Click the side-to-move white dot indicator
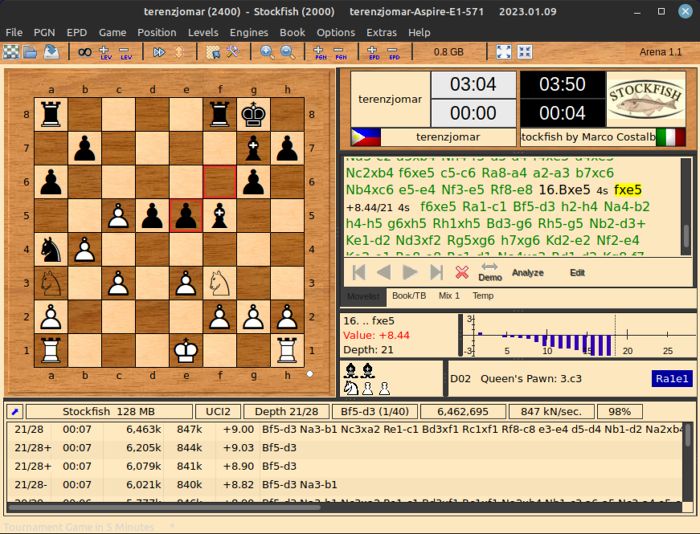This screenshot has width=700, height=534. 310,374
